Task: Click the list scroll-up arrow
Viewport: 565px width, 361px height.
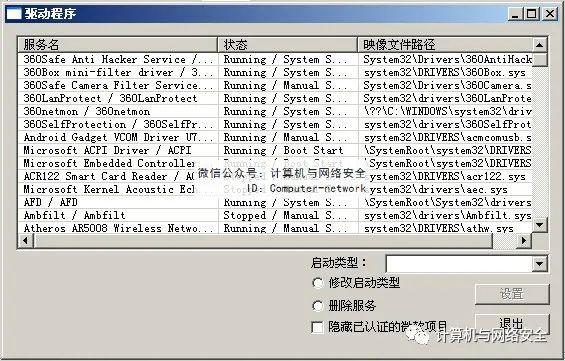Action: click(x=539, y=45)
